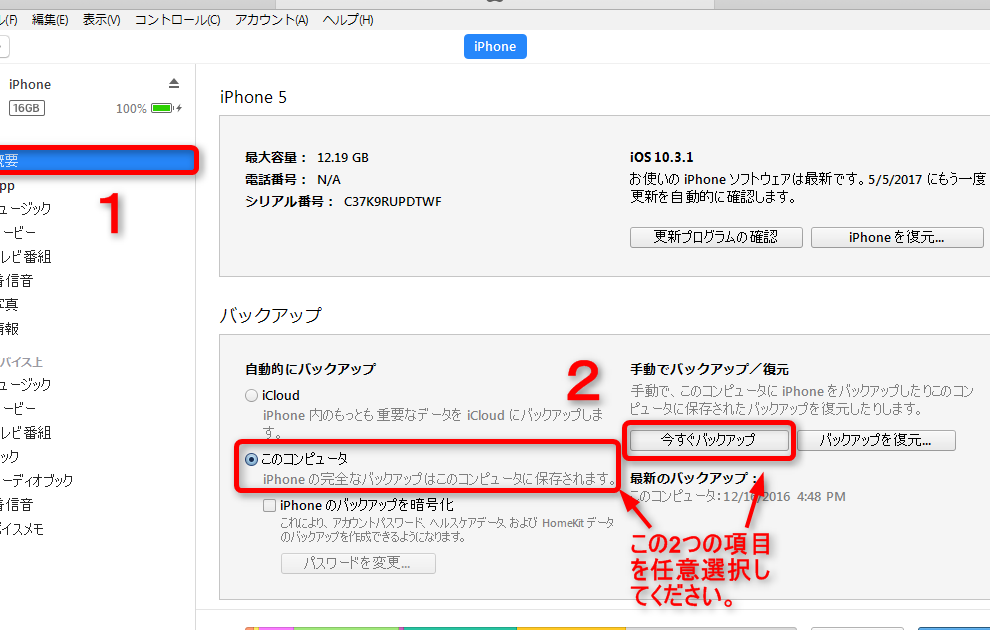Eject the iPhone using the sidebar eject icon
Image resolution: width=990 pixels, height=630 pixels.
(174, 83)
